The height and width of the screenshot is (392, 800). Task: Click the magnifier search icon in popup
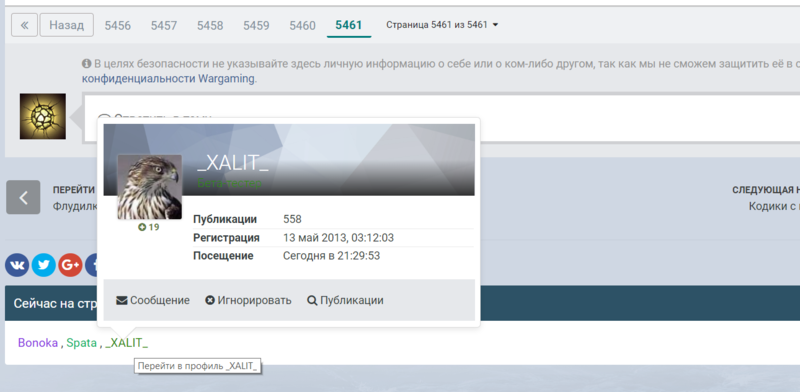[312, 300]
